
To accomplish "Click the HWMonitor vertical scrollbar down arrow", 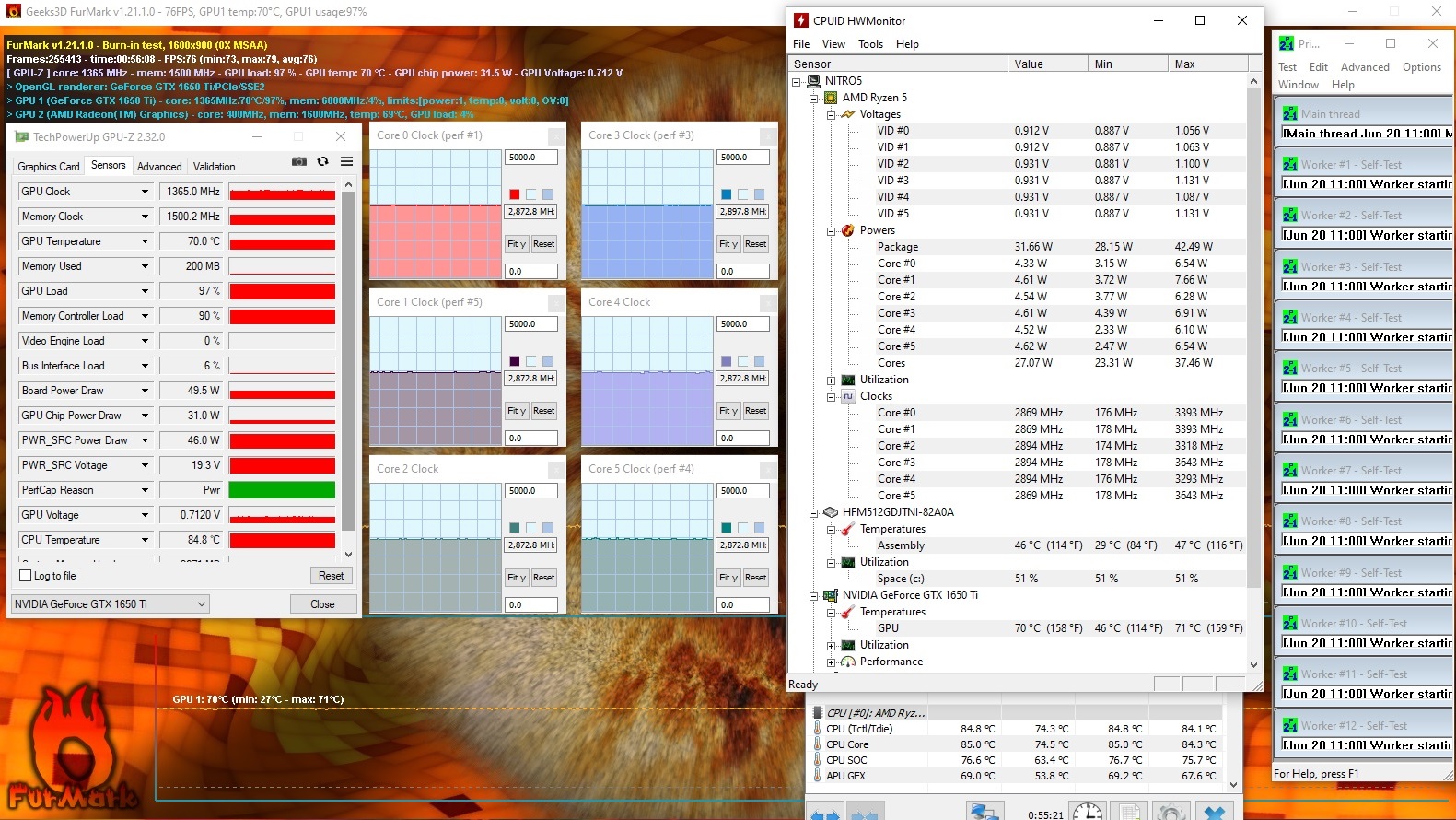I will [x=1253, y=664].
